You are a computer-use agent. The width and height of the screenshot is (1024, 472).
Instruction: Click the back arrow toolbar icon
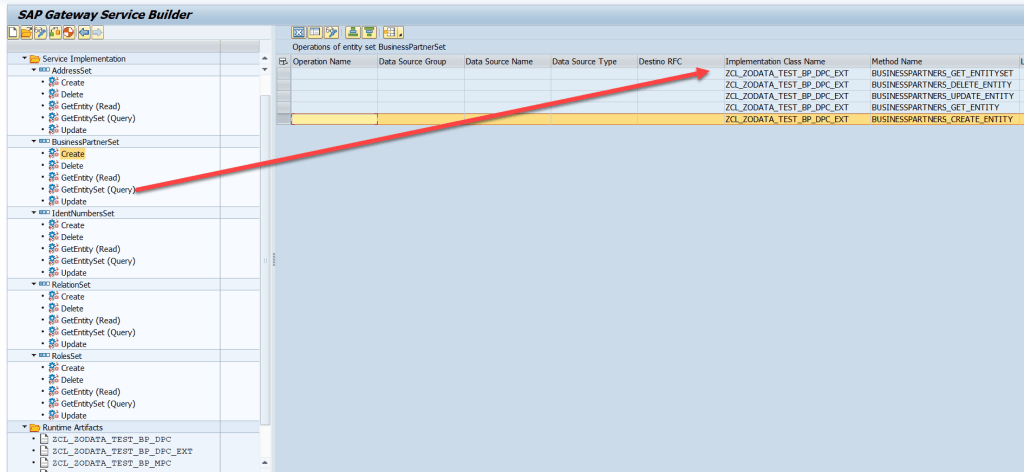click(84, 32)
